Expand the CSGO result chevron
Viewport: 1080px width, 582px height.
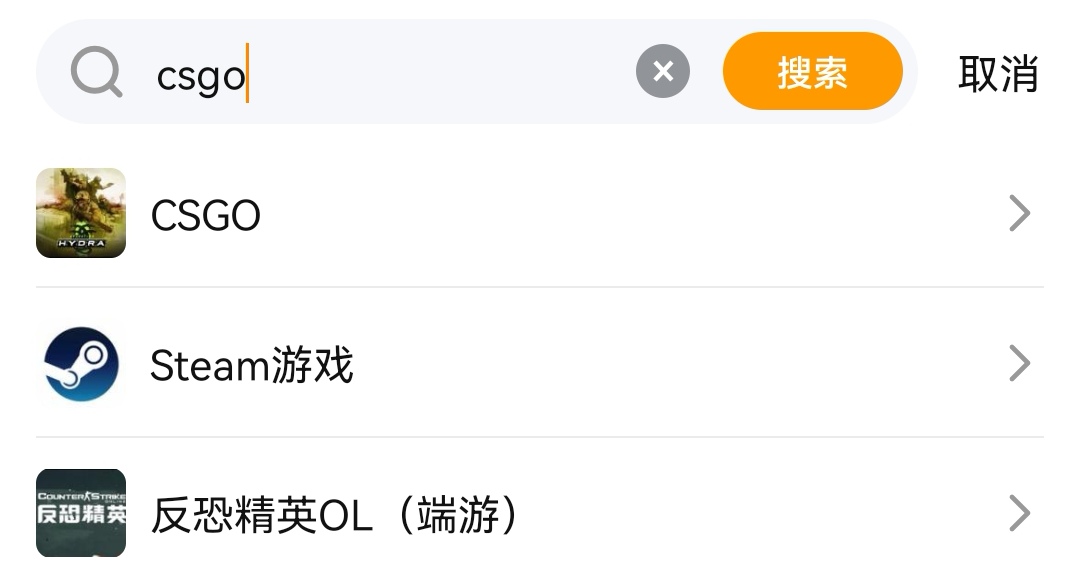1019,213
